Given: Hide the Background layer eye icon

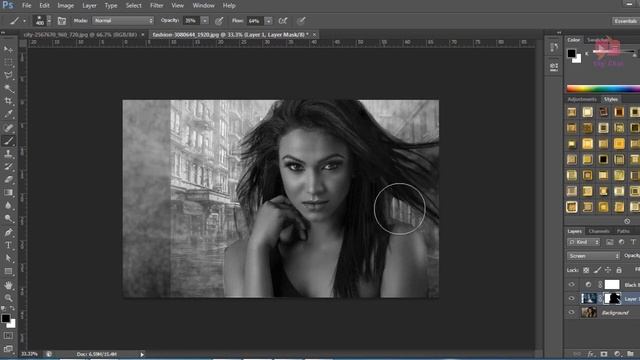Looking at the screenshot, I should click(571, 312).
